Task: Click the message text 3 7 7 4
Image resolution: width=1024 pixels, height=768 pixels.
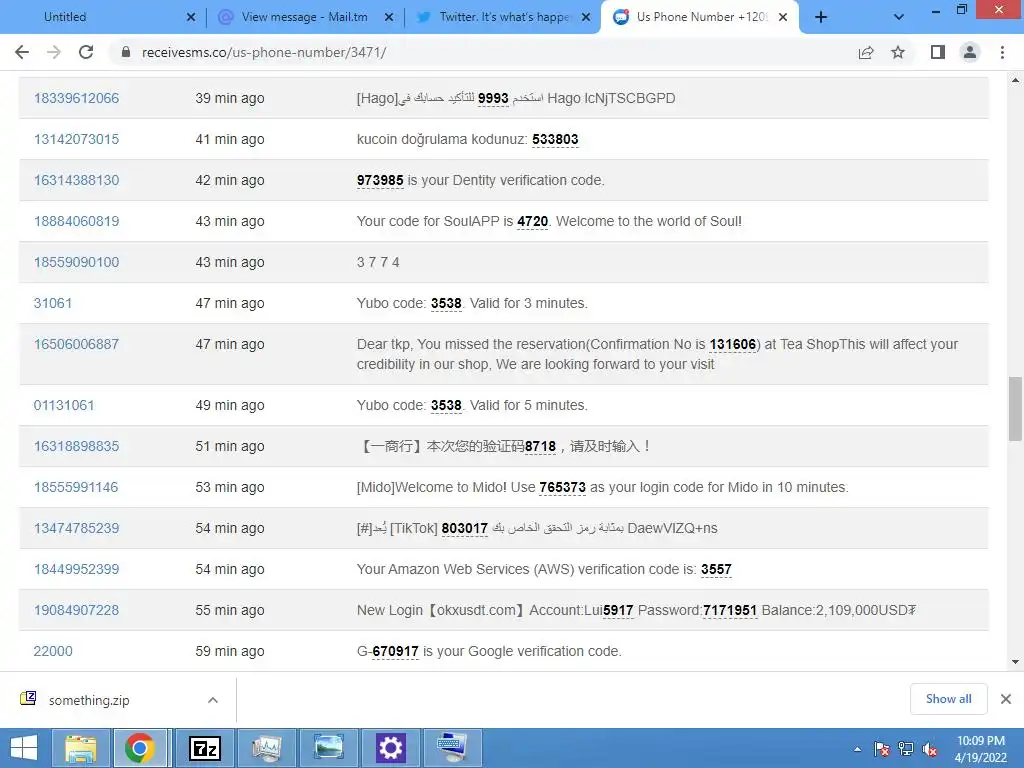Action: click(x=378, y=262)
